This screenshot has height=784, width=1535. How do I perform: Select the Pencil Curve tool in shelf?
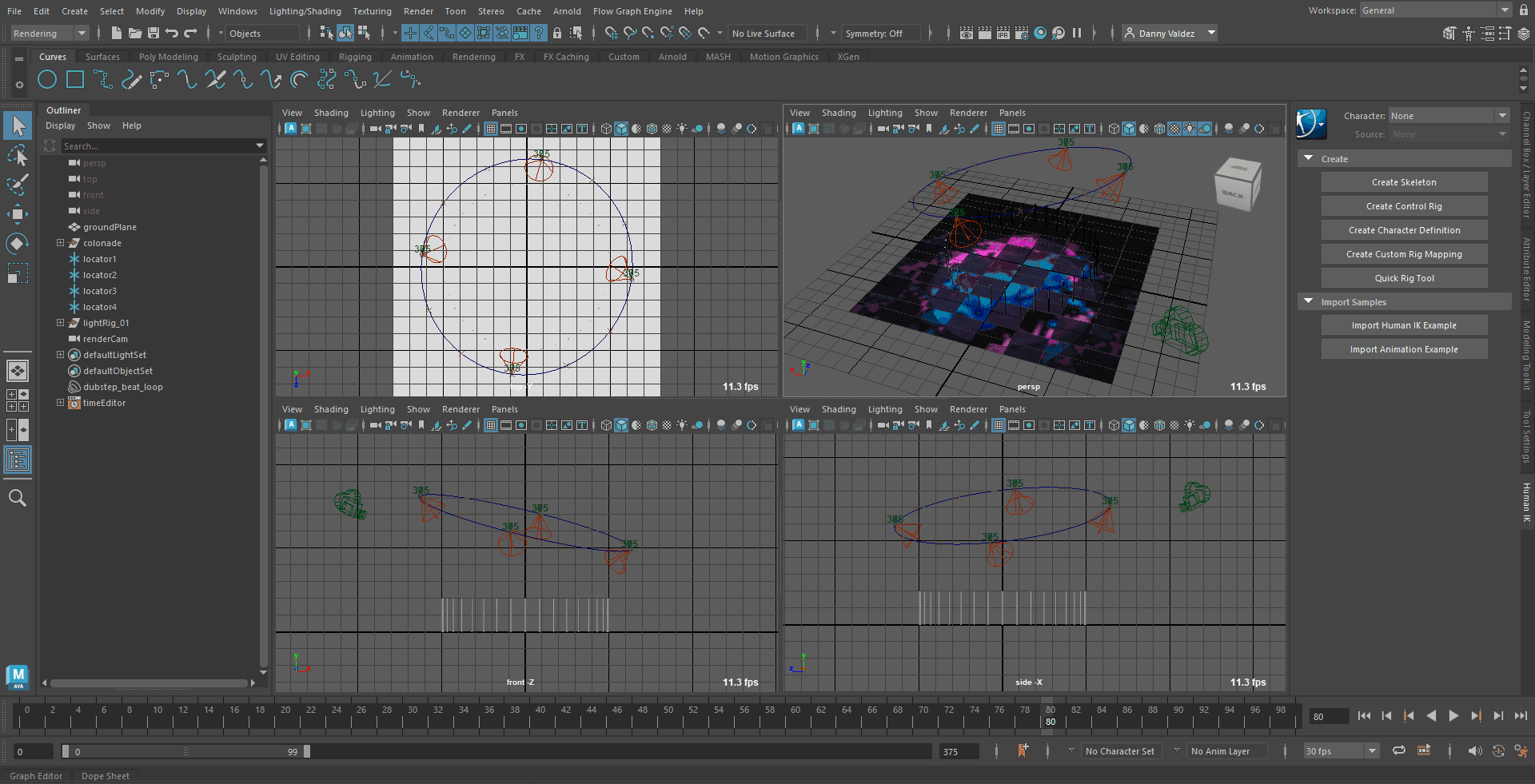click(x=131, y=79)
